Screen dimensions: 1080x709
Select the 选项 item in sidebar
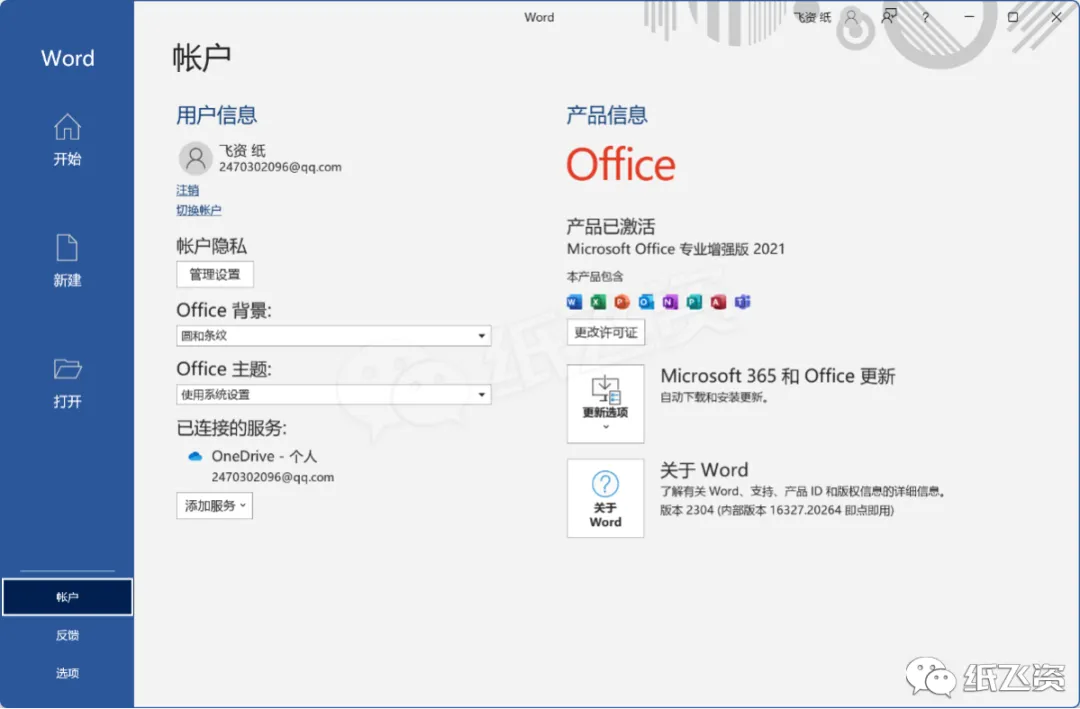point(67,673)
